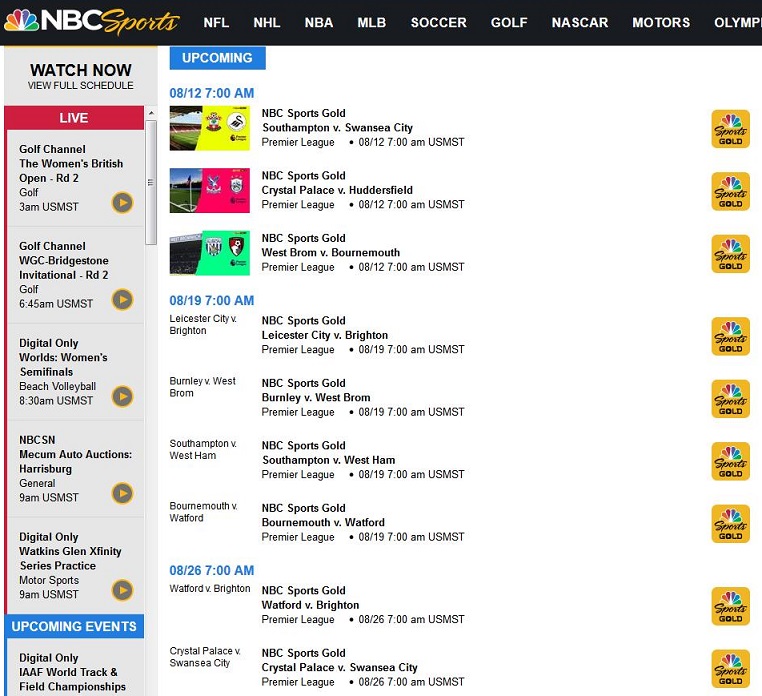
Task: Click Sports Gold icon for Southampton v. West Ham
Action: pyautogui.click(x=730, y=461)
